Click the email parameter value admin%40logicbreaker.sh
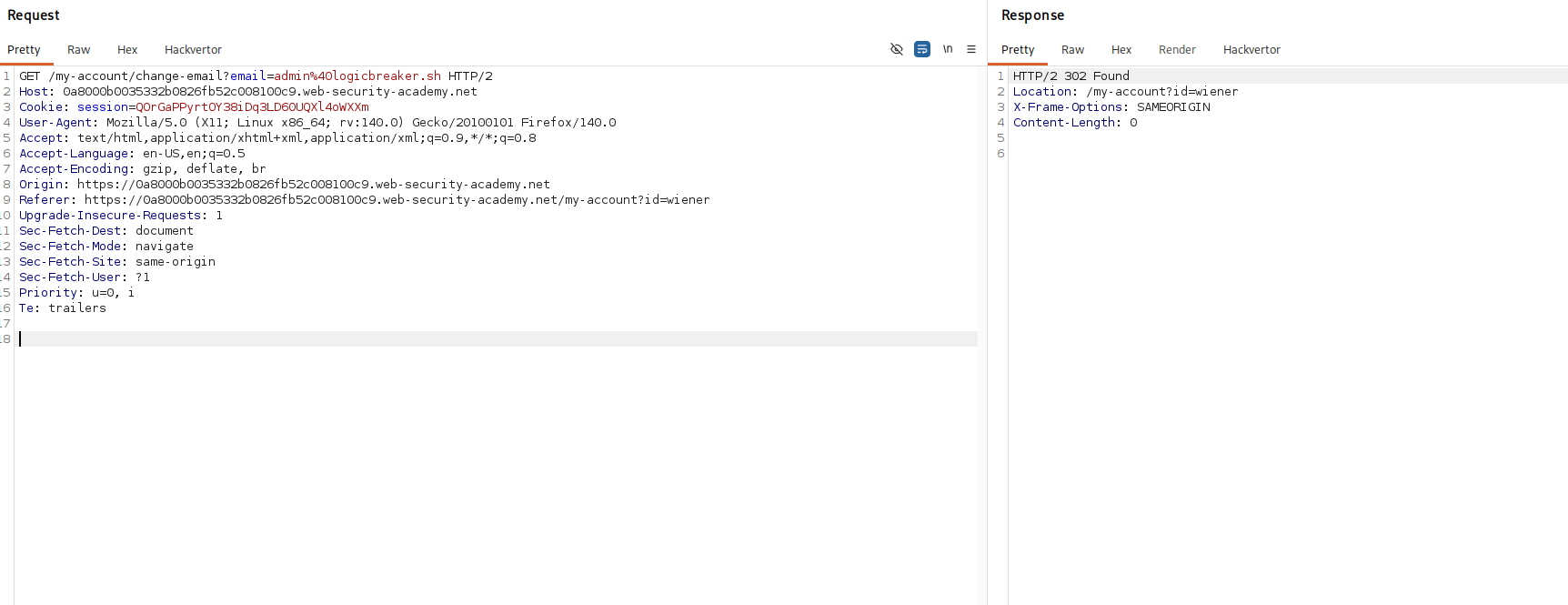The image size is (1568, 605). click(357, 76)
